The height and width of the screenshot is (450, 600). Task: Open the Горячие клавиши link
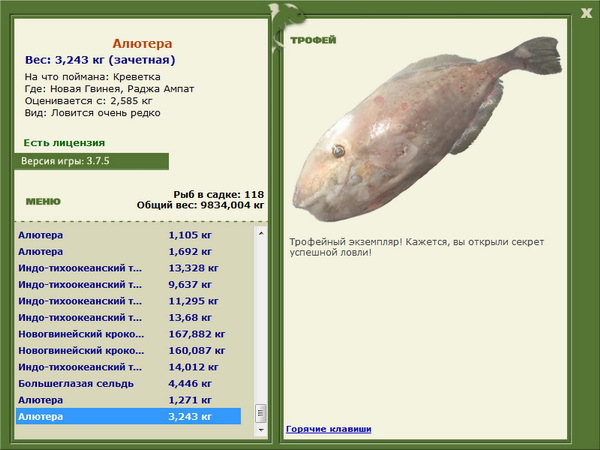(329, 429)
